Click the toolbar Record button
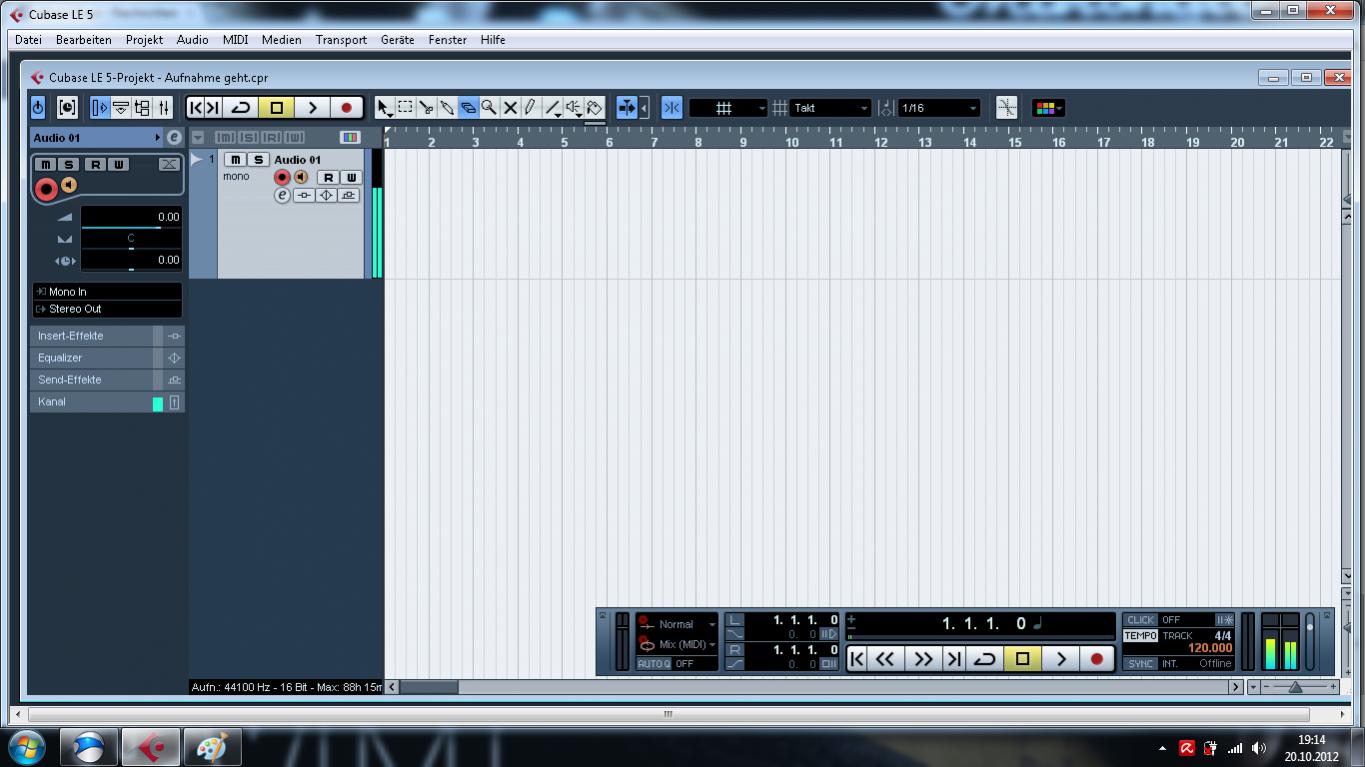This screenshot has width=1365, height=767. pyautogui.click(x=346, y=108)
